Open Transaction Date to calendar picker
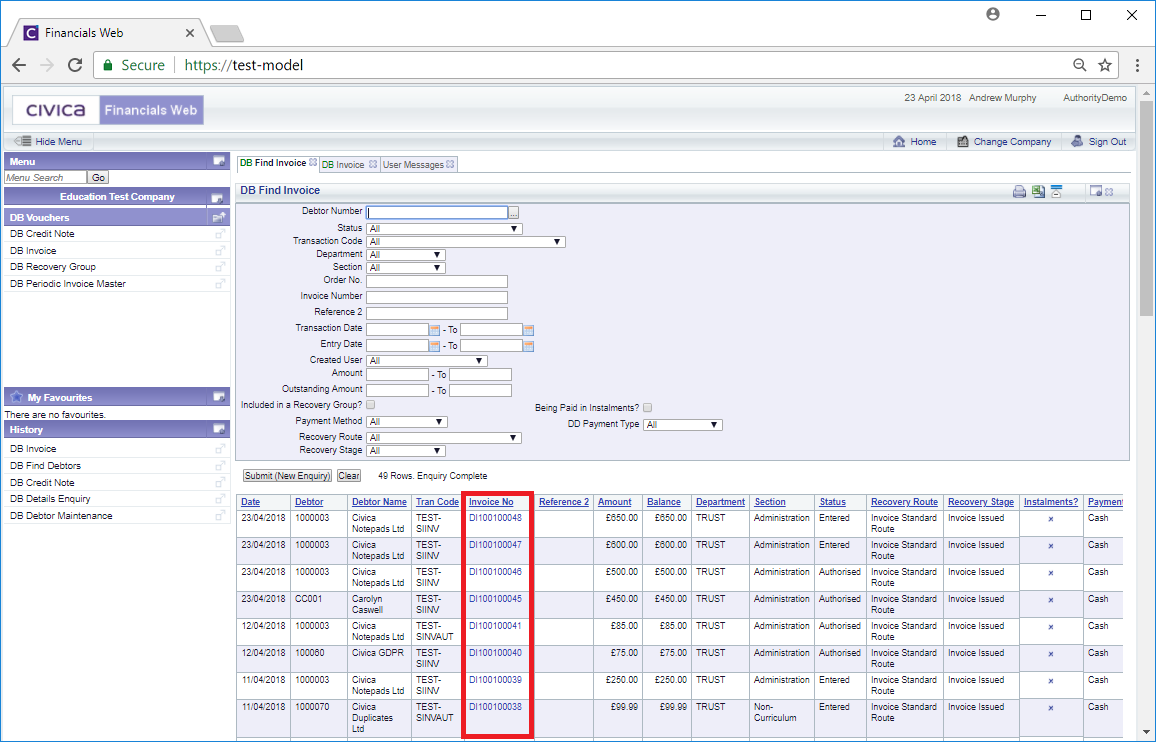 529,330
